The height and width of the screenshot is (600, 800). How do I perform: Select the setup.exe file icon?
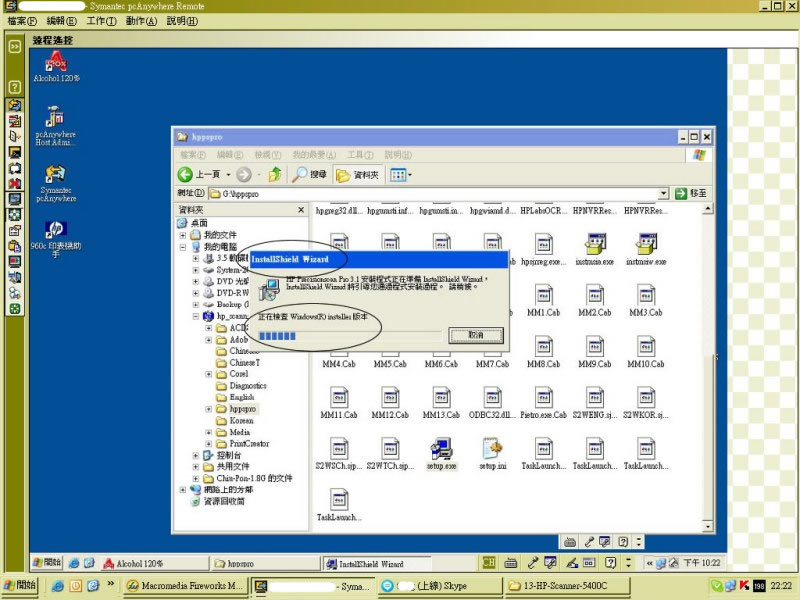pos(441,448)
